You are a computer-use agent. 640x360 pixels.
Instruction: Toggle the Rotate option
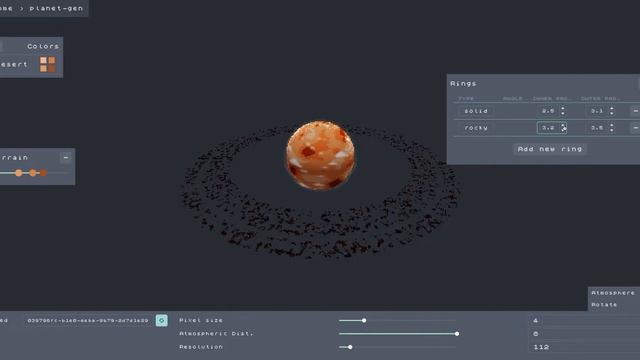(604, 305)
